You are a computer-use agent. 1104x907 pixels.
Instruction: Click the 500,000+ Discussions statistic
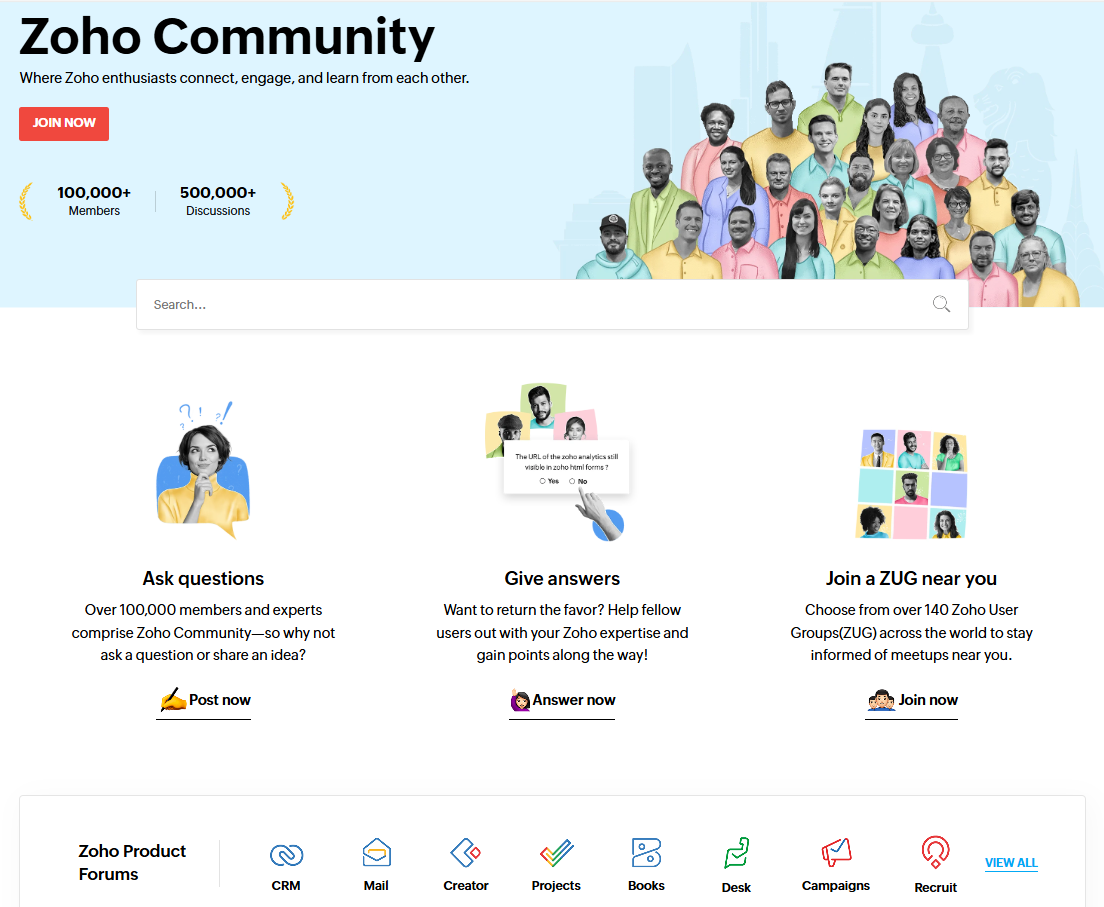coord(218,201)
